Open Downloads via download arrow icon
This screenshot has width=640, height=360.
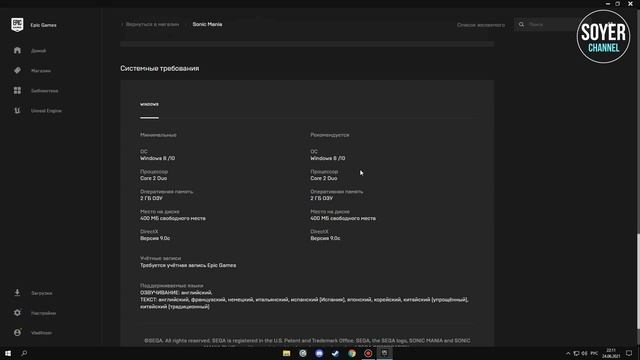coord(17,293)
